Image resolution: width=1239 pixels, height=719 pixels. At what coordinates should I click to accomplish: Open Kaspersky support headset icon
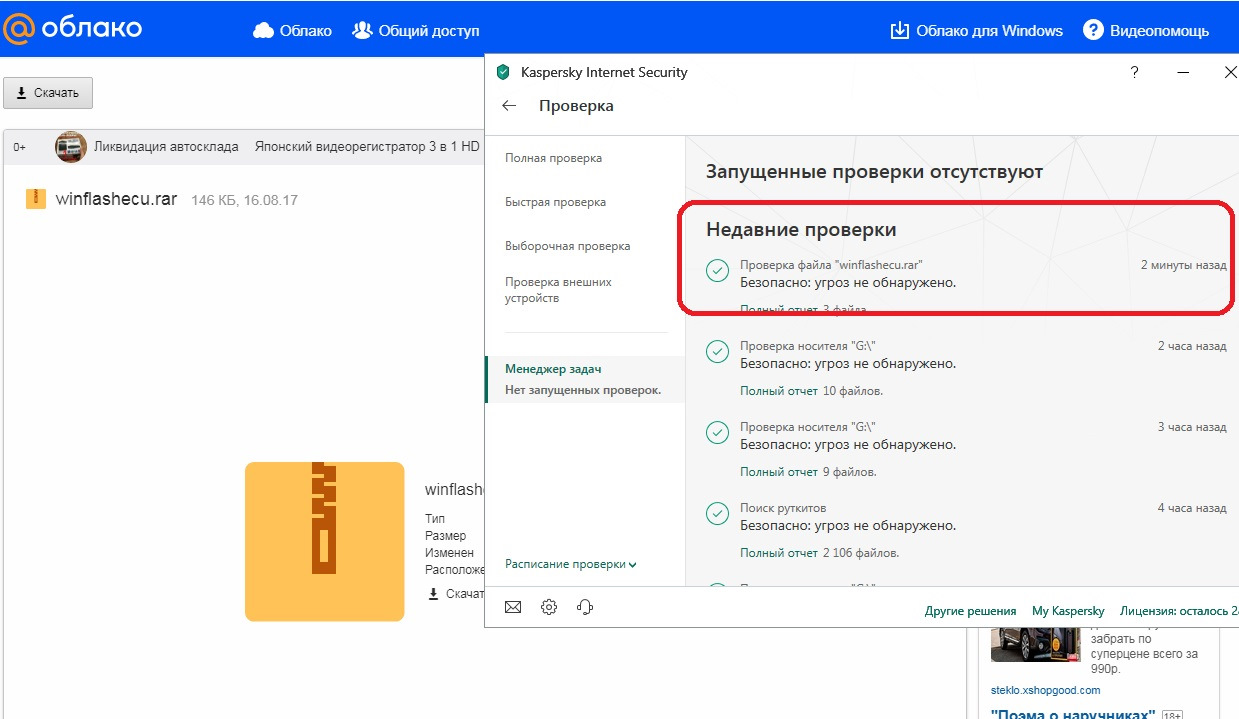click(x=585, y=607)
